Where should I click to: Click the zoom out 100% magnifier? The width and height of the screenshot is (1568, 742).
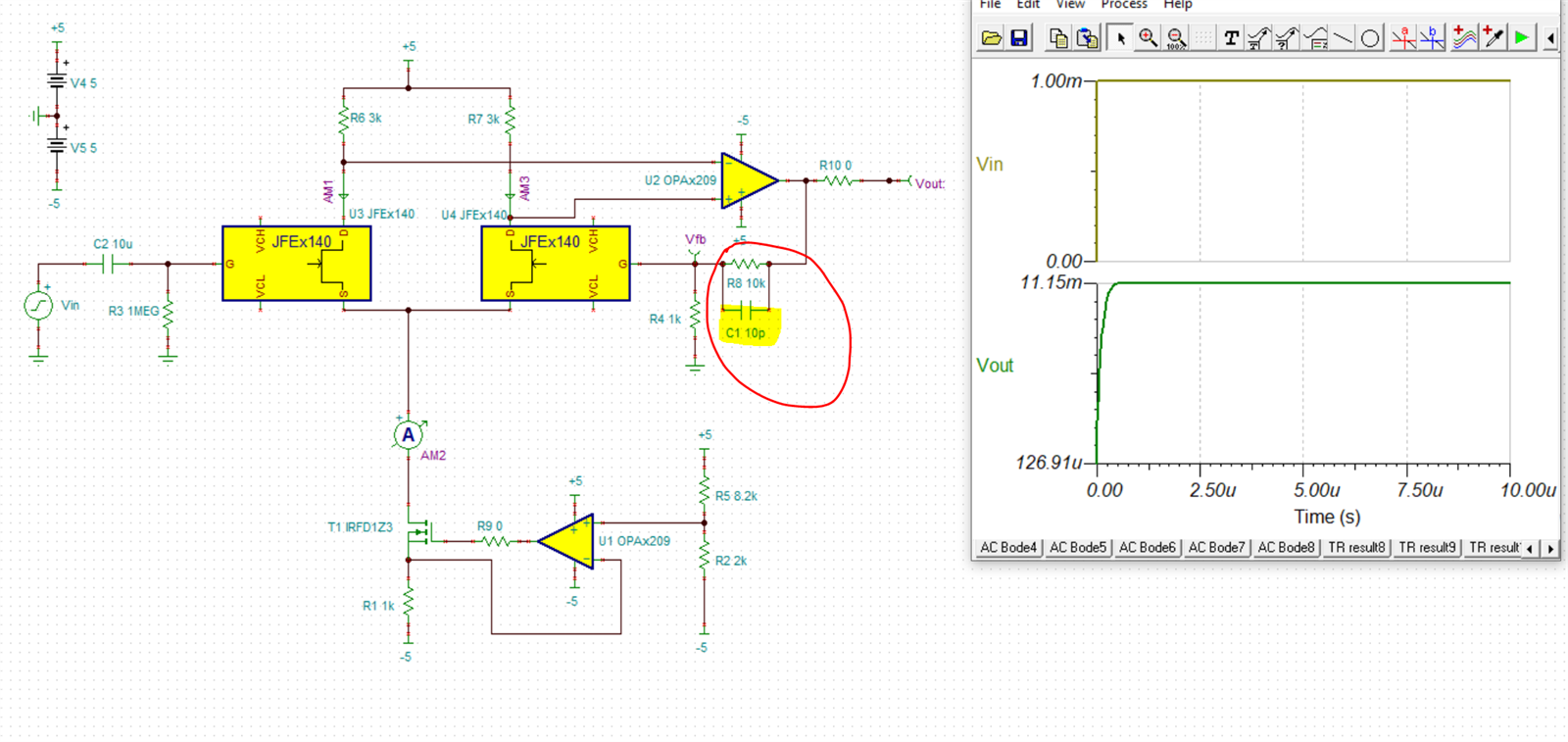click(x=1176, y=38)
